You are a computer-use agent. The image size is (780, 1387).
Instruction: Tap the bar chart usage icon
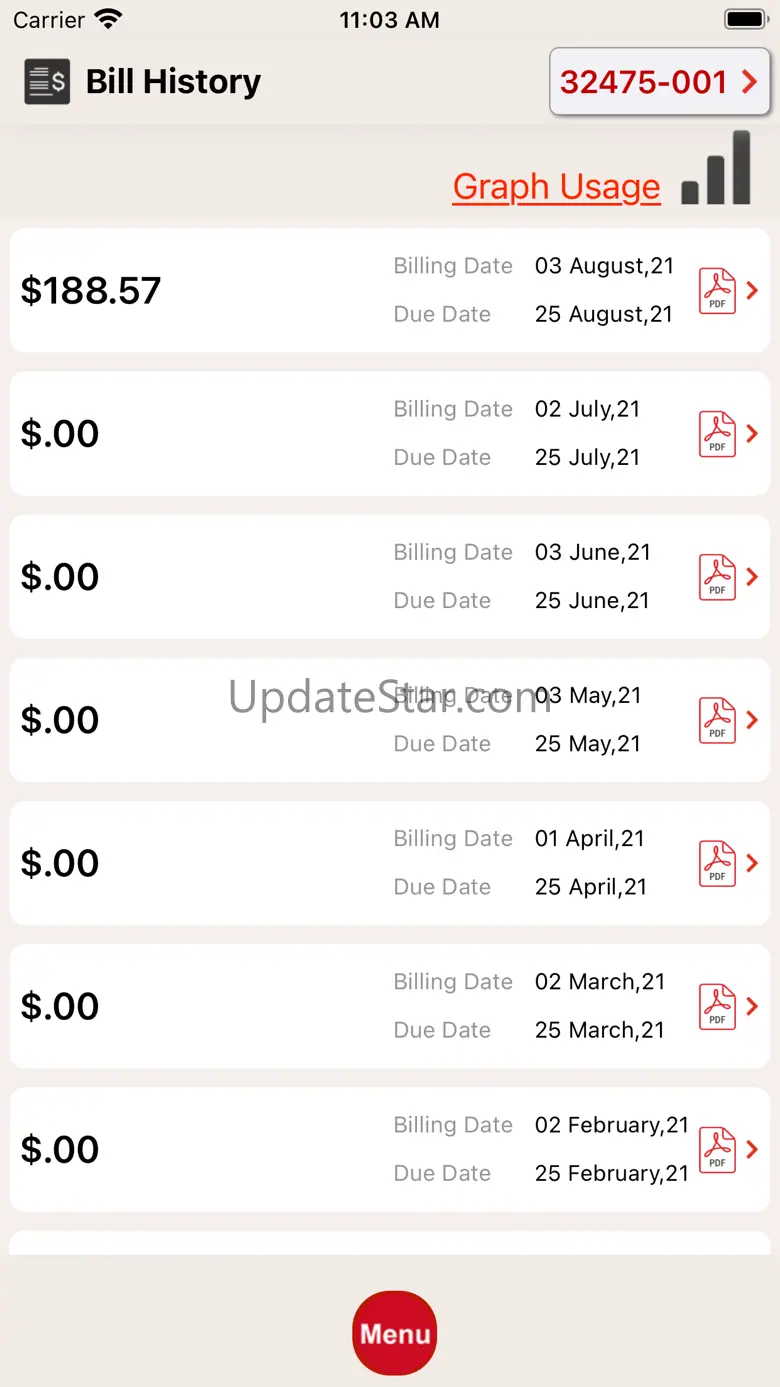click(x=716, y=168)
